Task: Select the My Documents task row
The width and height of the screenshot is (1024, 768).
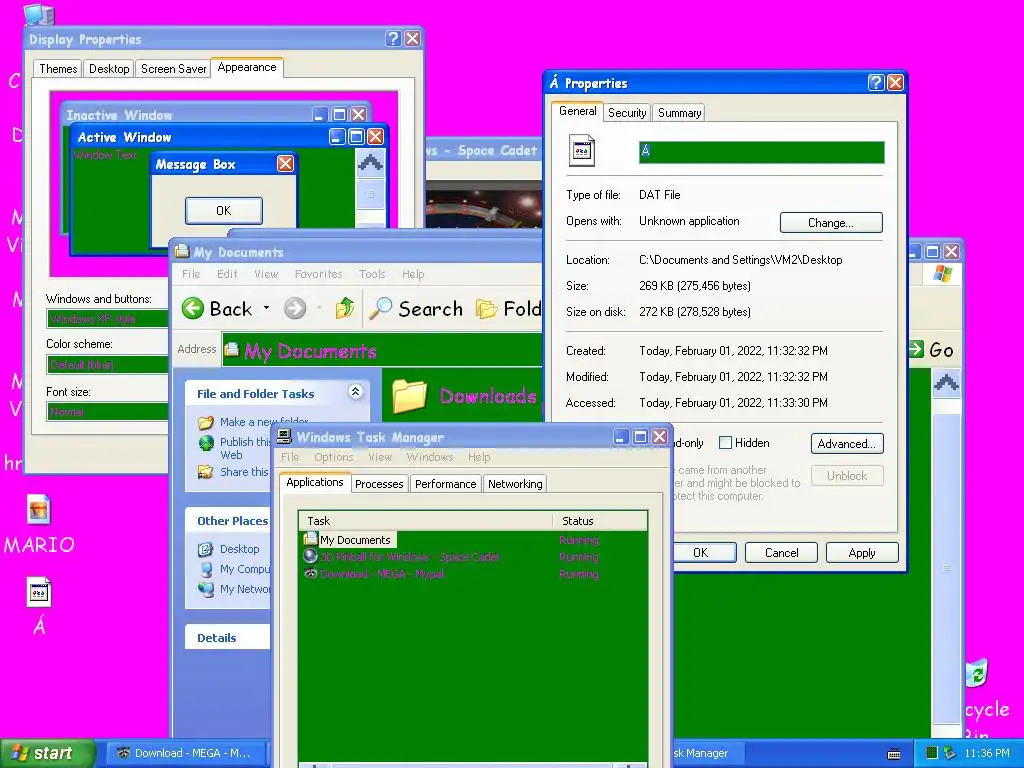Action: (473, 540)
